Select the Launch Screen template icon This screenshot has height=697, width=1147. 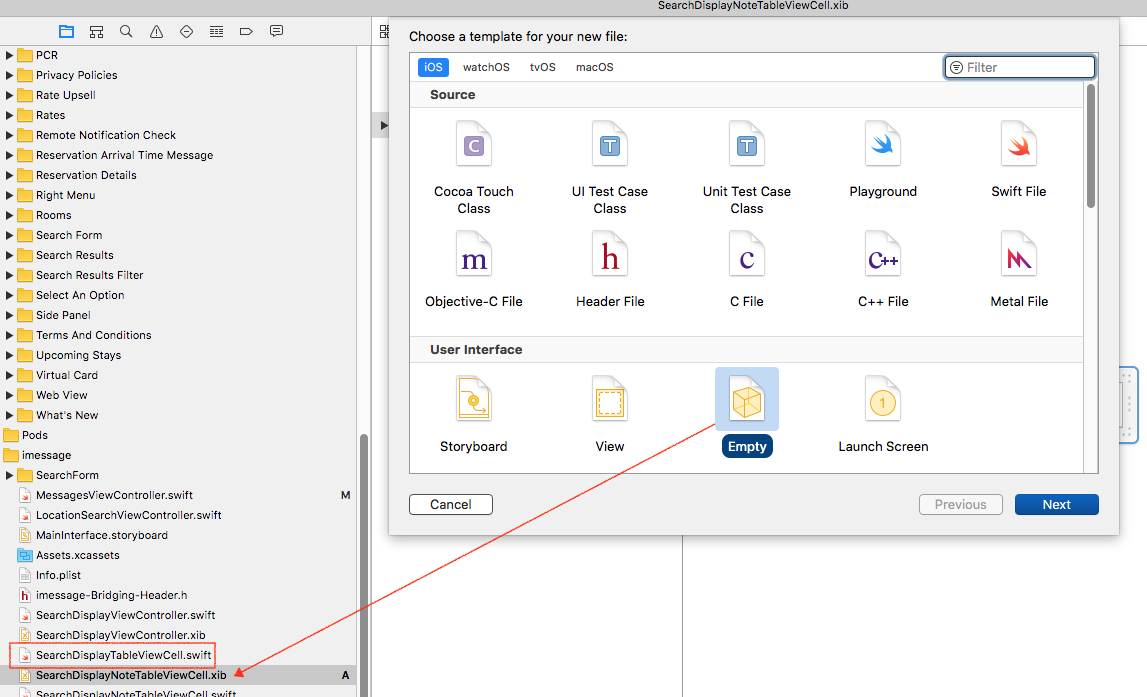(x=882, y=399)
